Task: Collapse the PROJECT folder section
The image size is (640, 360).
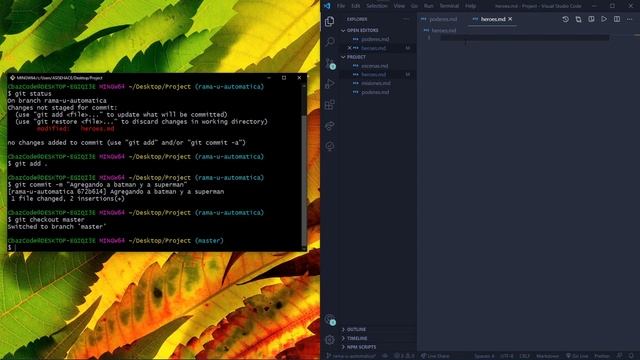Action: 378,57
